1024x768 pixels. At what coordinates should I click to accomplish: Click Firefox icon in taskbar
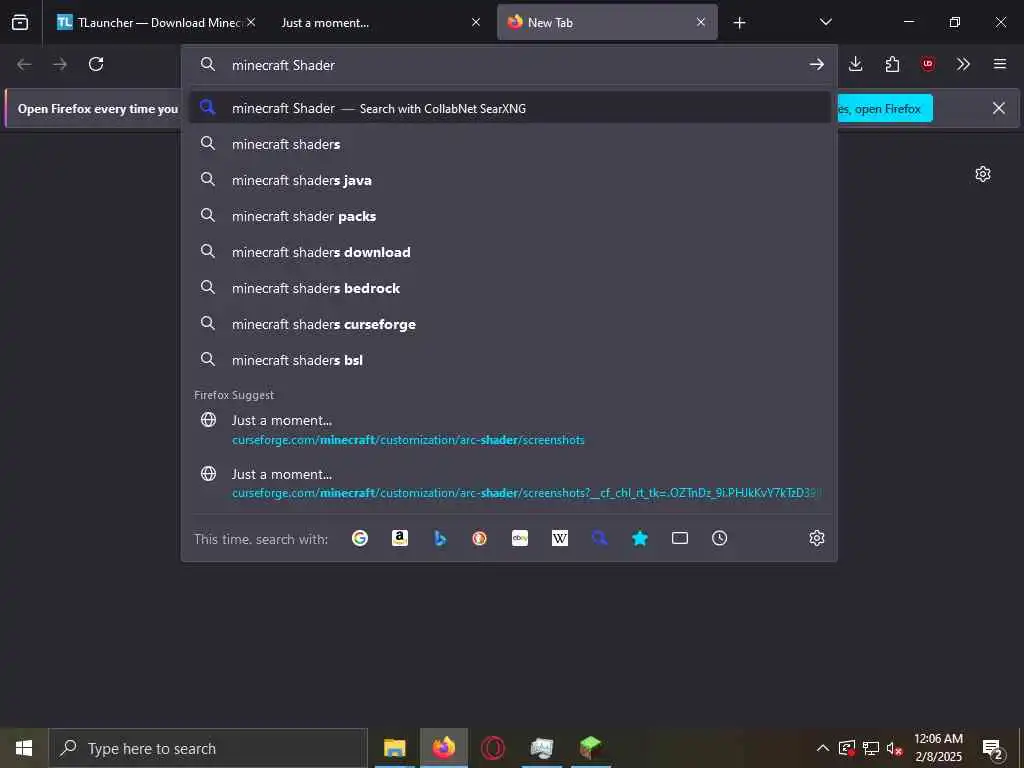tap(443, 748)
